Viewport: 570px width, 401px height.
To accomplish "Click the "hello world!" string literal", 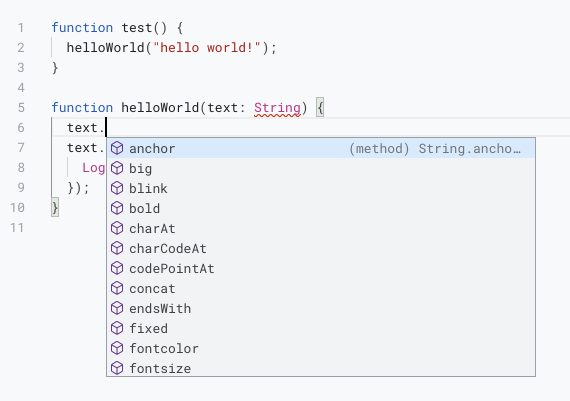I will pyautogui.click(x=207, y=48).
